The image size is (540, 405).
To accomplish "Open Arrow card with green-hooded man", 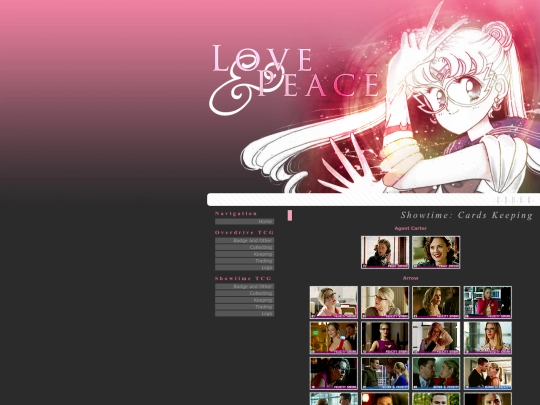I will pos(385,373).
